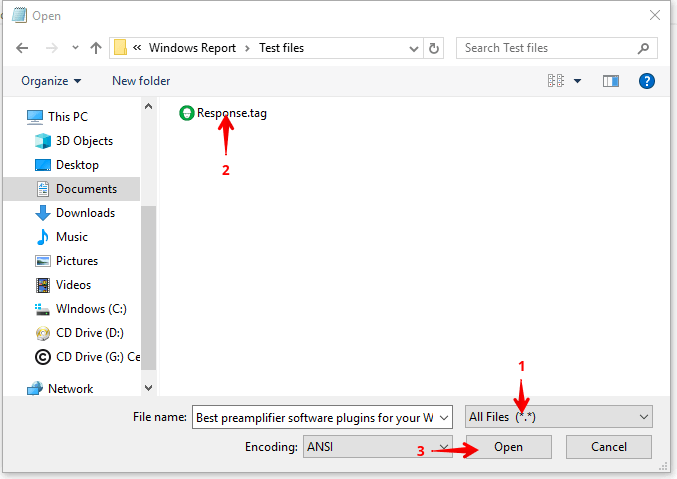
Task: Click the search magnifier icon
Action: [643, 48]
